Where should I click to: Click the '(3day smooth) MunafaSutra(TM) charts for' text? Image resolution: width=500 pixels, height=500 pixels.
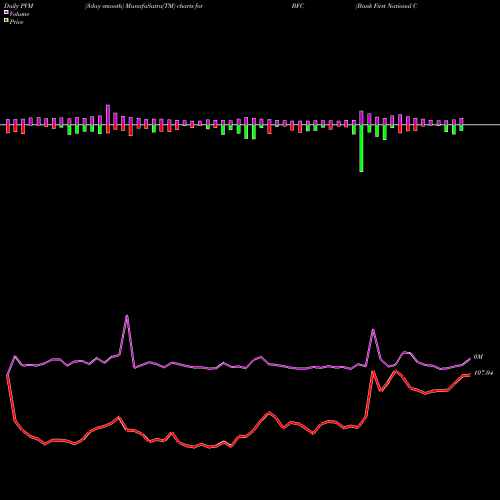click(x=144, y=6)
